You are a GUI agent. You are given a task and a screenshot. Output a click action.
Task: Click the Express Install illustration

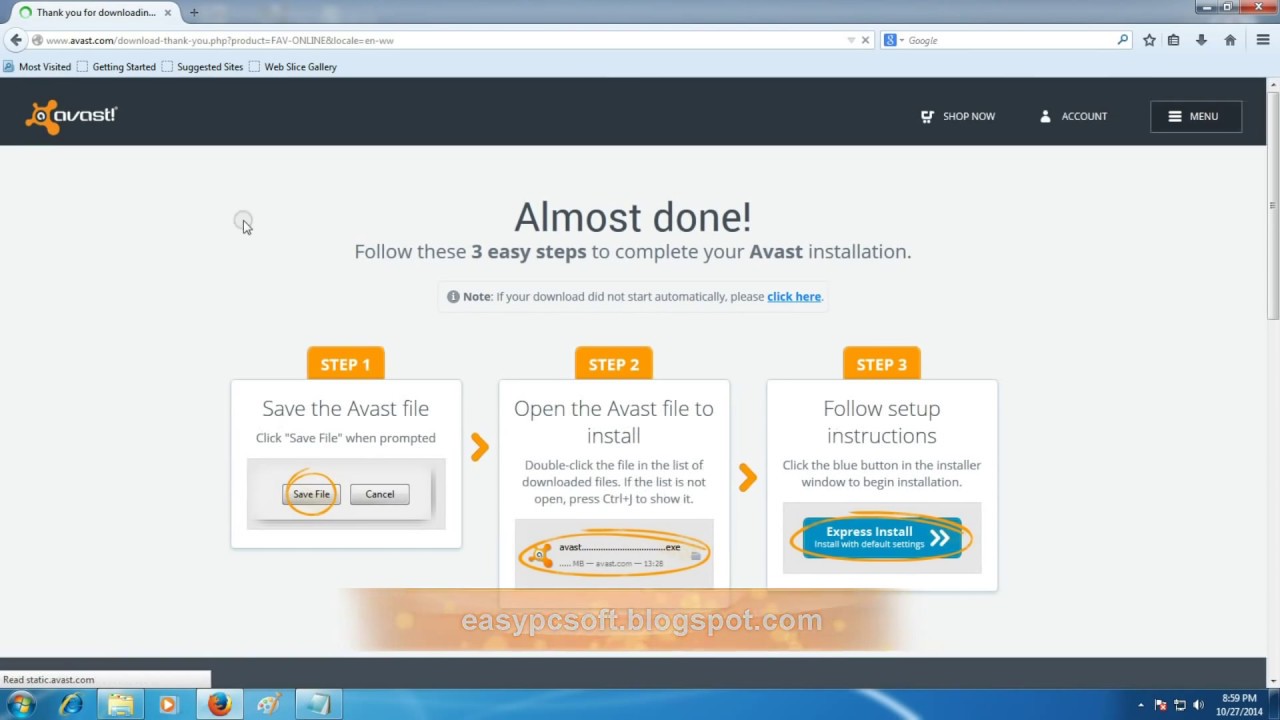point(881,538)
